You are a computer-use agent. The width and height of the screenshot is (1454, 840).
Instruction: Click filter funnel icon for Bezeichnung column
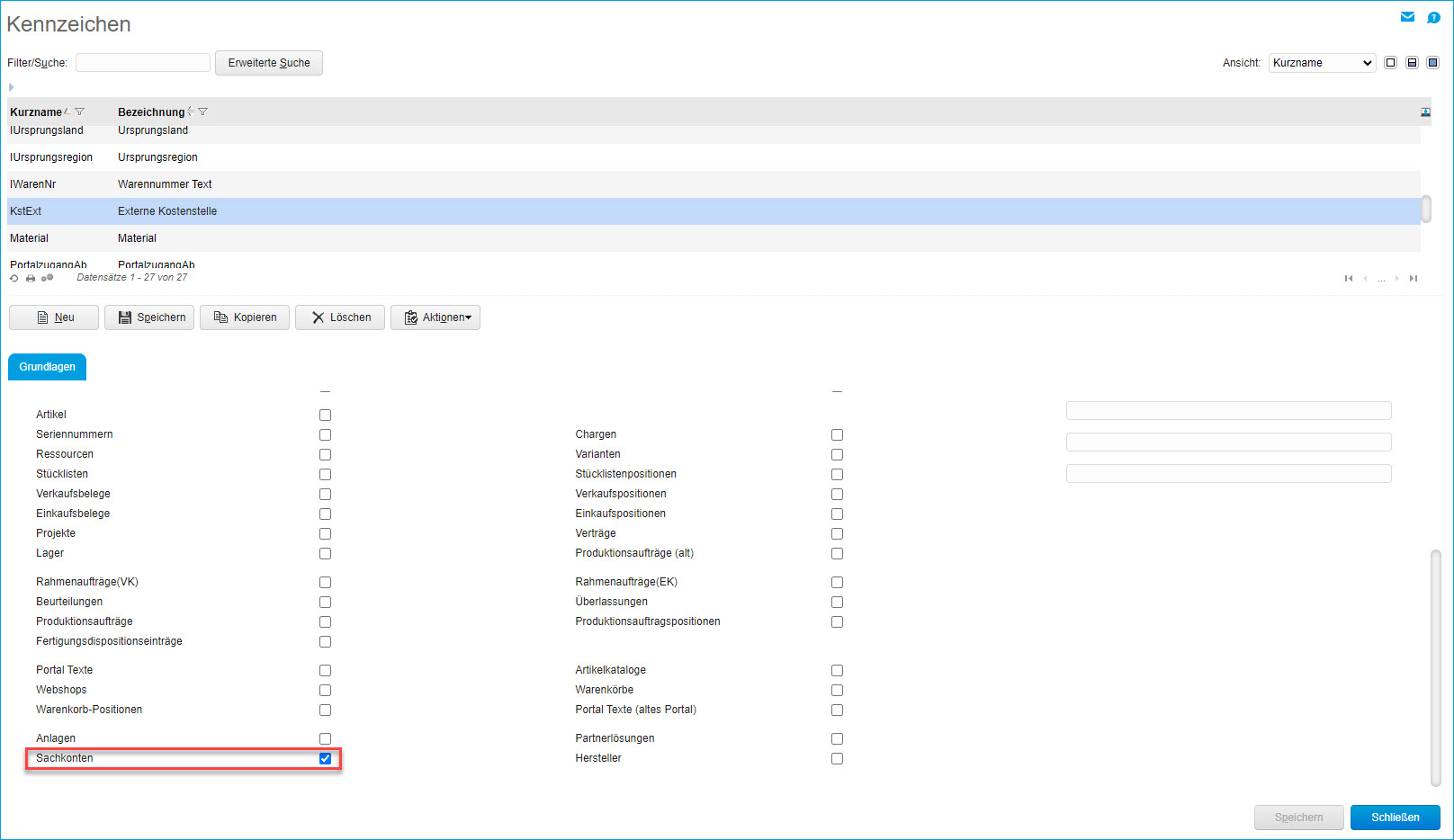tap(203, 112)
